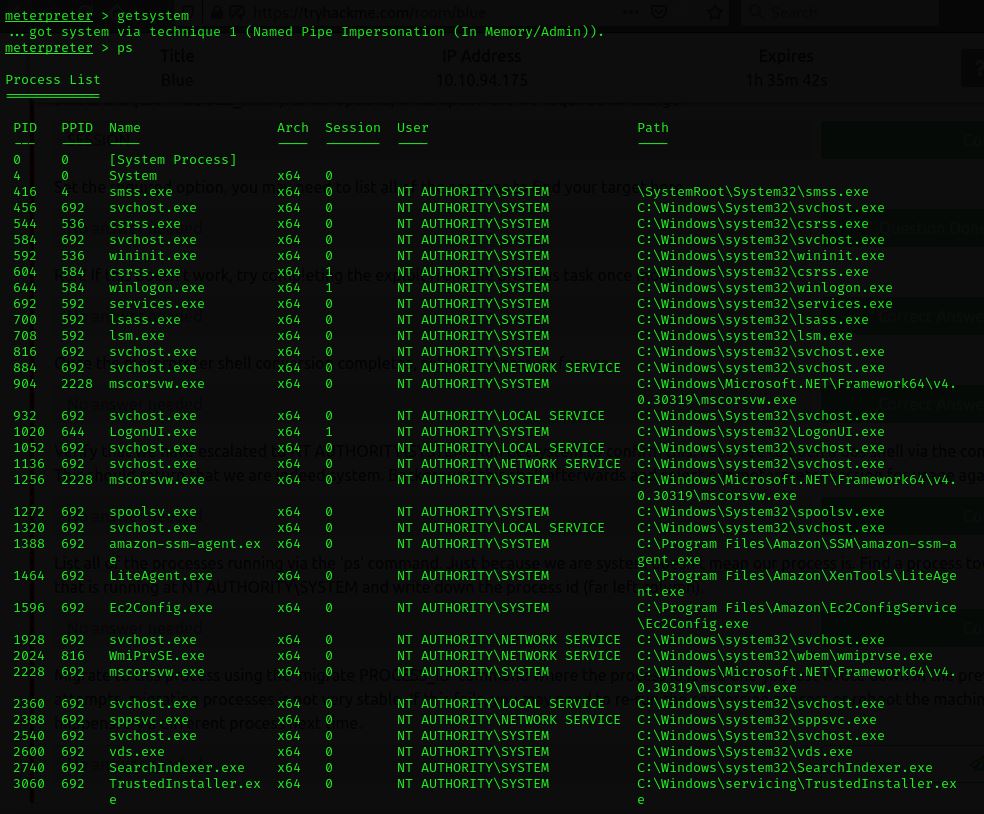Click the meterpreter prompt before ps
Image resolution: width=984 pixels, height=814 pixels.
click(x=48, y=48)
